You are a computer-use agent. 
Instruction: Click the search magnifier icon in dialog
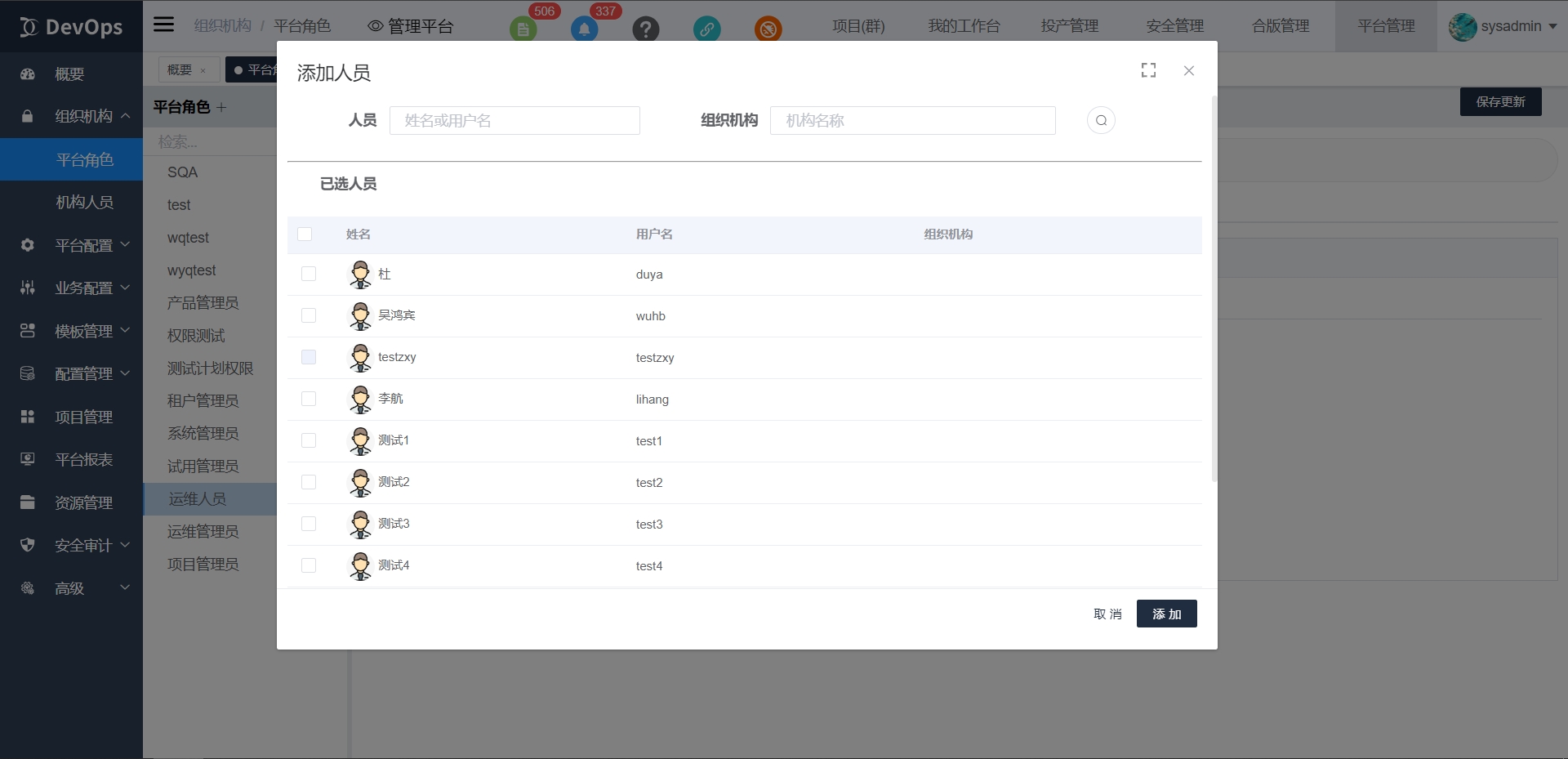1101,121
